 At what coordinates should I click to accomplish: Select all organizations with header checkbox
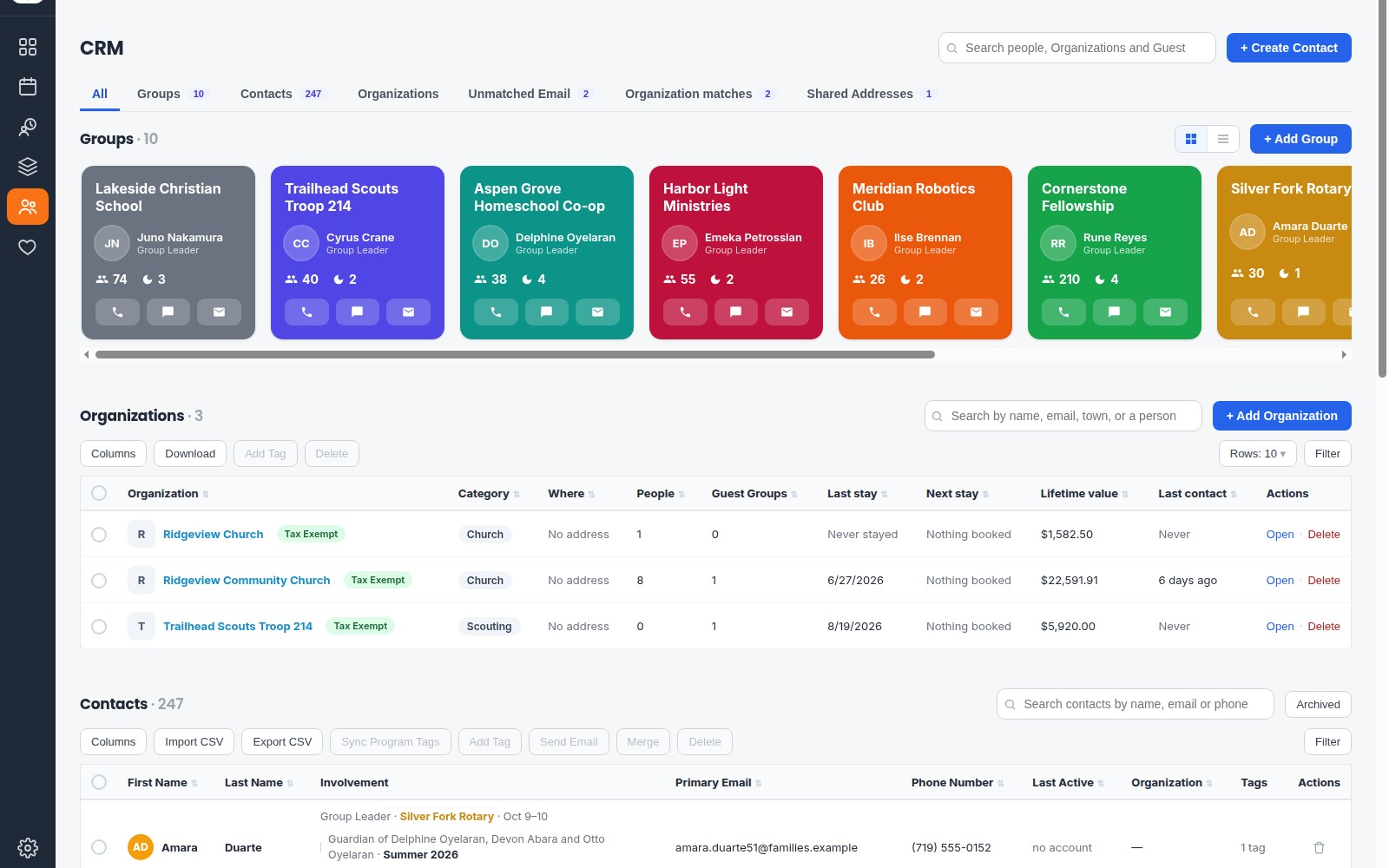(99, 493)
